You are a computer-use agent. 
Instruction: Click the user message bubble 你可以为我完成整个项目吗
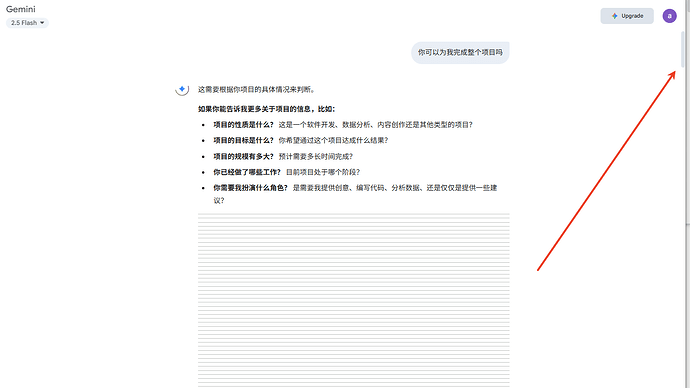pyautogui.click(x=460, y=52)
